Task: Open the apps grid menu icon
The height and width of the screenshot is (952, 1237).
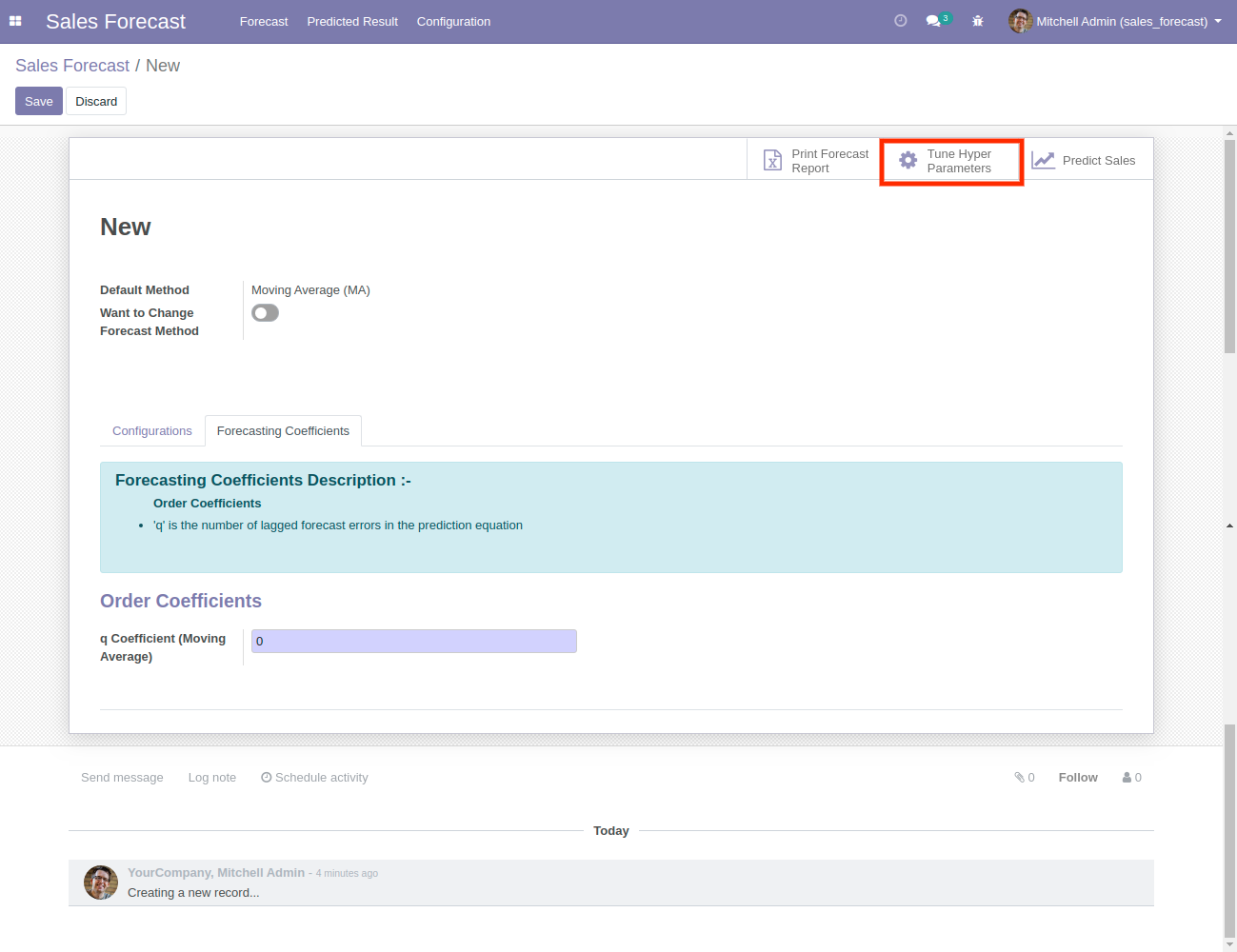Action: pyautogui.click(x=15, y=21)
